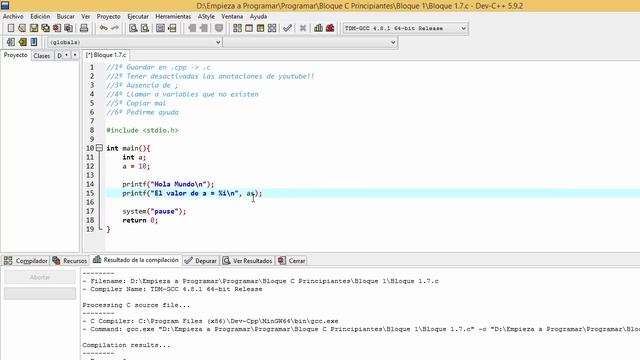Open the Herramientas menu
This screenshot has width=640, height=360.
tap(173, 16)
